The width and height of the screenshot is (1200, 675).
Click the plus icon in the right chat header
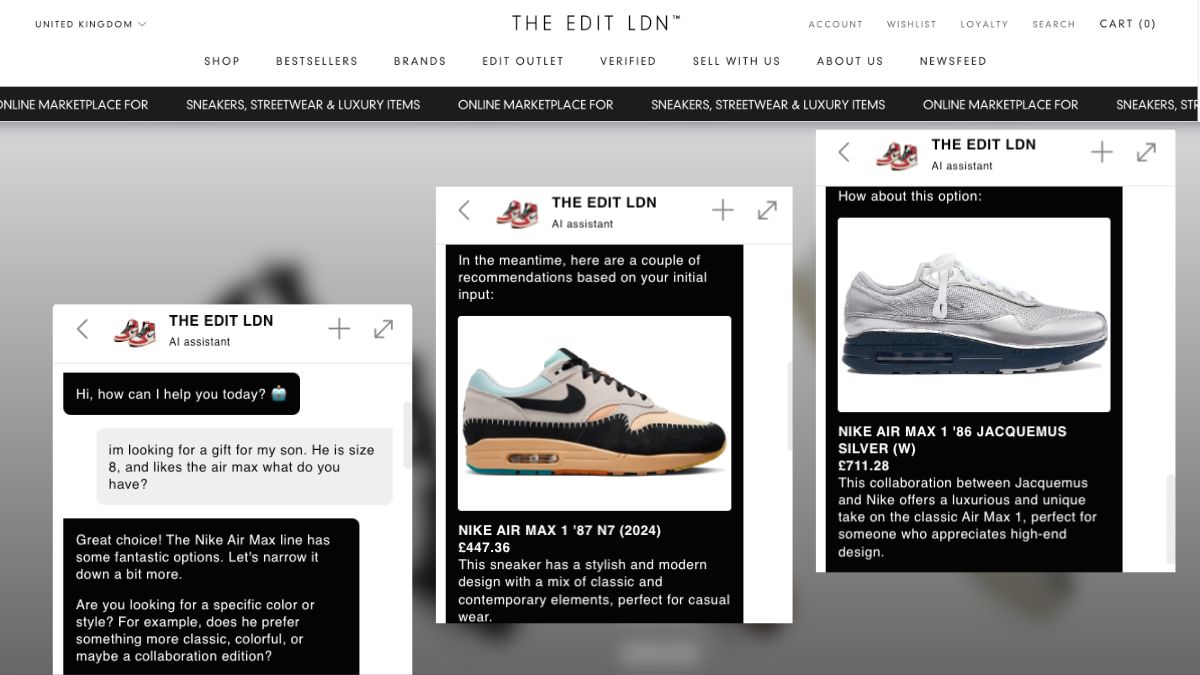point(1101,152)
